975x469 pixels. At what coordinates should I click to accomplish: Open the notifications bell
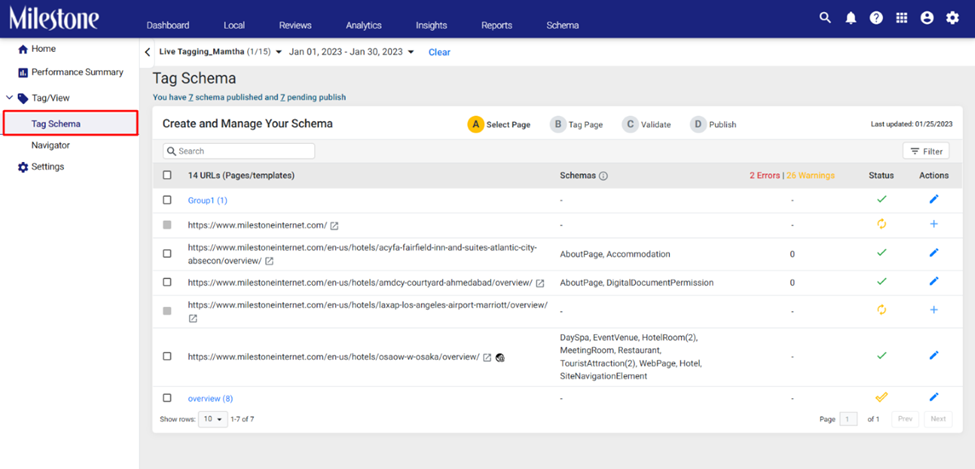(851, 18)
